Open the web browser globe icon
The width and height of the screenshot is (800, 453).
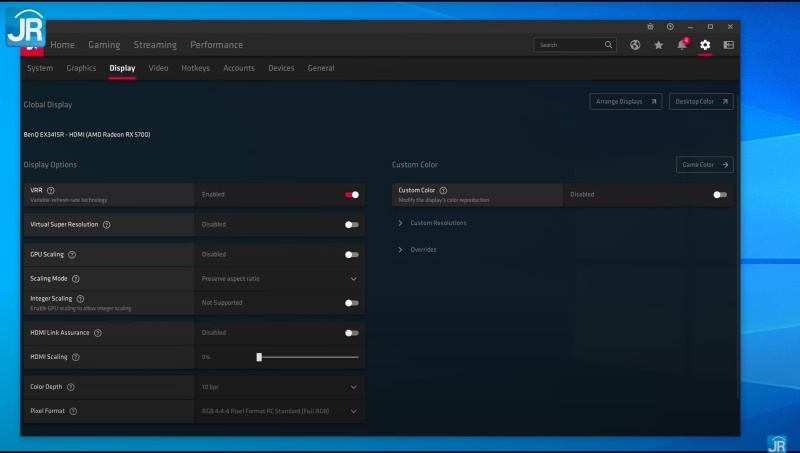pyautogui.click(x=635, y=45)
